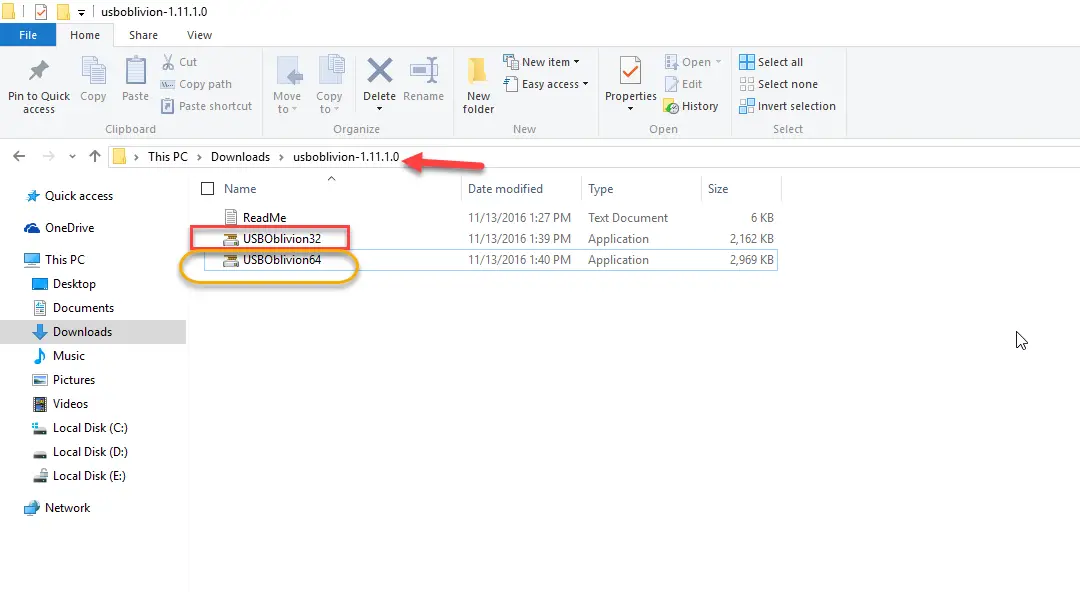Open recent locations dropdown
Screen dimensions: 1080x592
pyautogui.click(x=72, y=156)
